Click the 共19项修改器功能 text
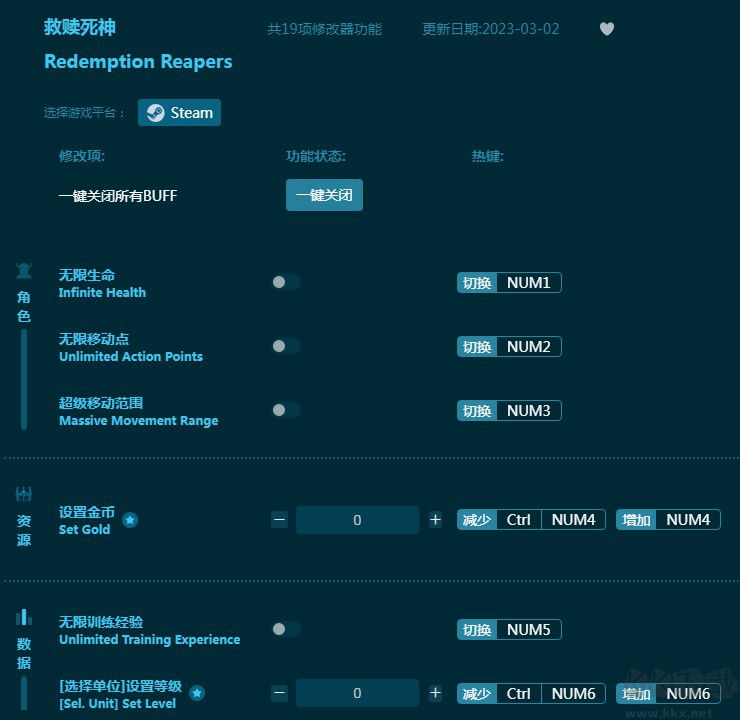The width and height of the screenshot is (740, 720). [x=324, y=29]
